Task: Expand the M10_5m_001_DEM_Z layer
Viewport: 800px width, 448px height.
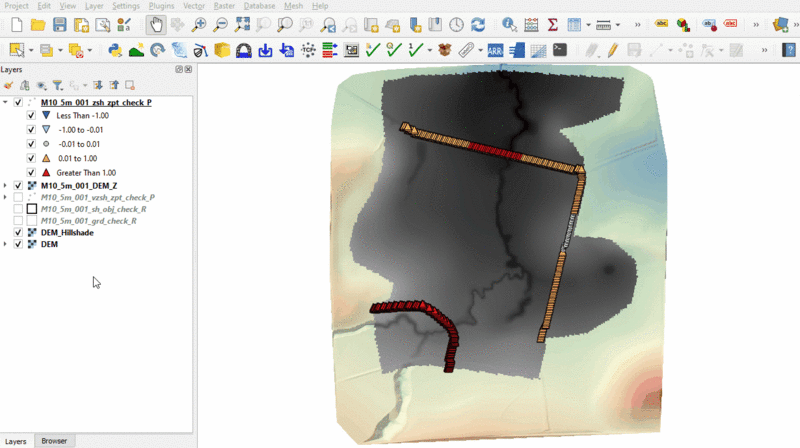Action: (6, 186)
